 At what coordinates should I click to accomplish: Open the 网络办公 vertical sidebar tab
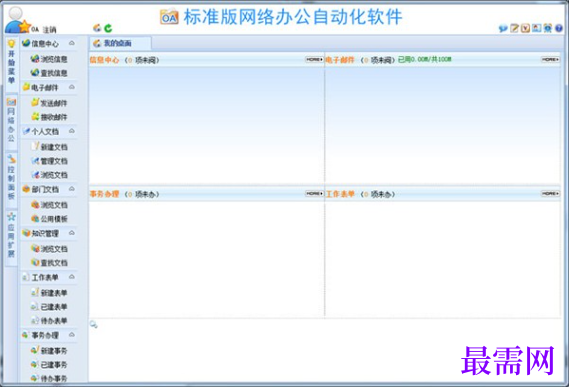coord(11,121)
